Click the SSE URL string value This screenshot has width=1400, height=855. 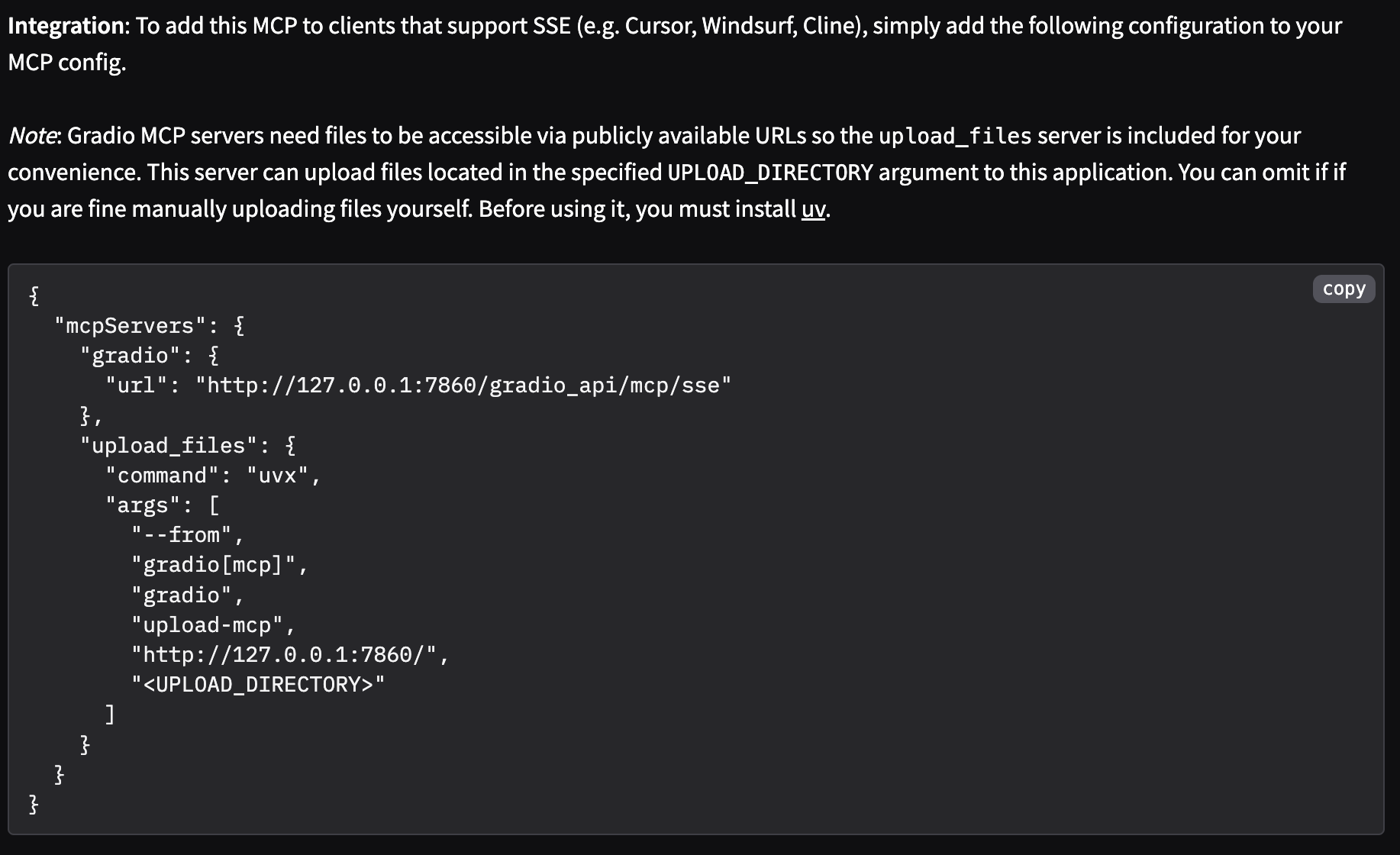(x=463, y=386)
